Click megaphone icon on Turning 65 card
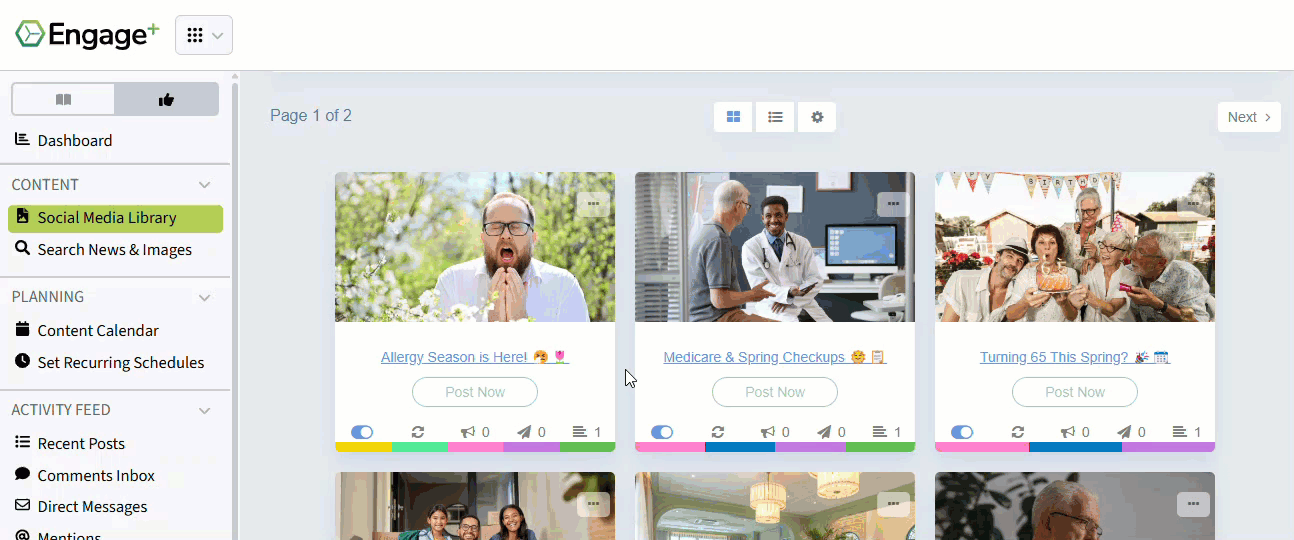 1068,432
